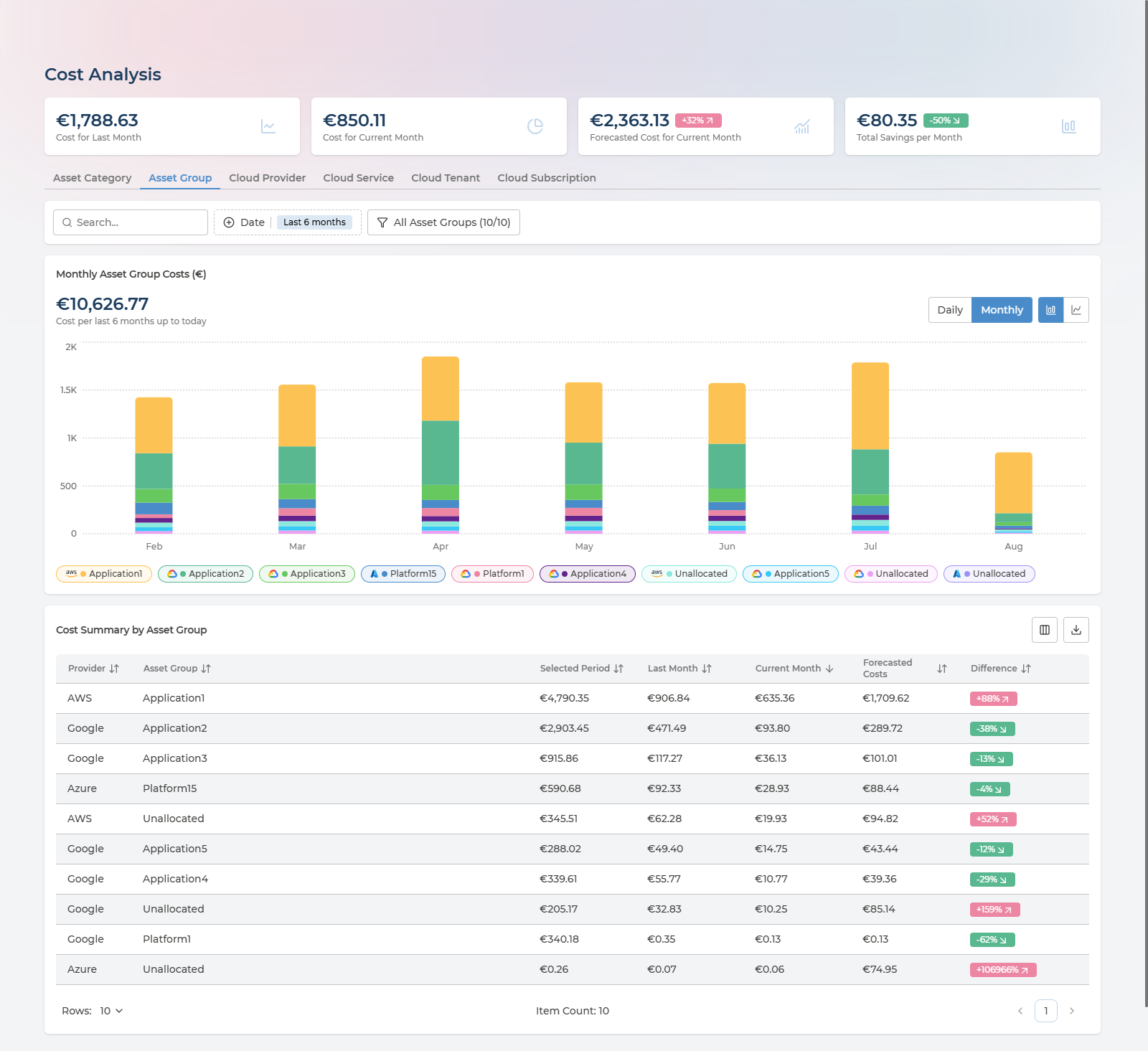Switch to the Cloud Service tab

point(358,178)
